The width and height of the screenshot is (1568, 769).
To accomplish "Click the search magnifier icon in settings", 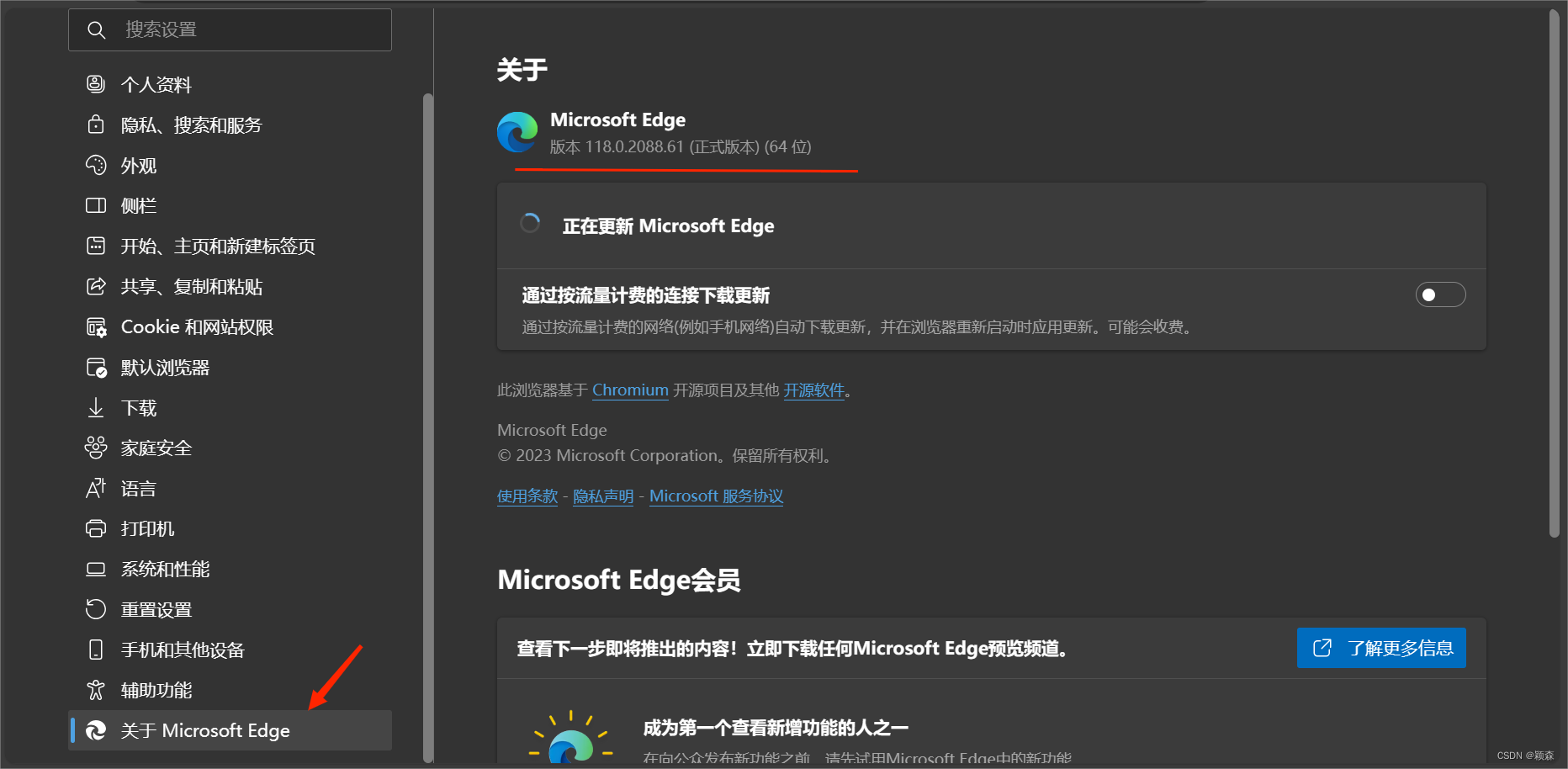I will click(96, 30).
